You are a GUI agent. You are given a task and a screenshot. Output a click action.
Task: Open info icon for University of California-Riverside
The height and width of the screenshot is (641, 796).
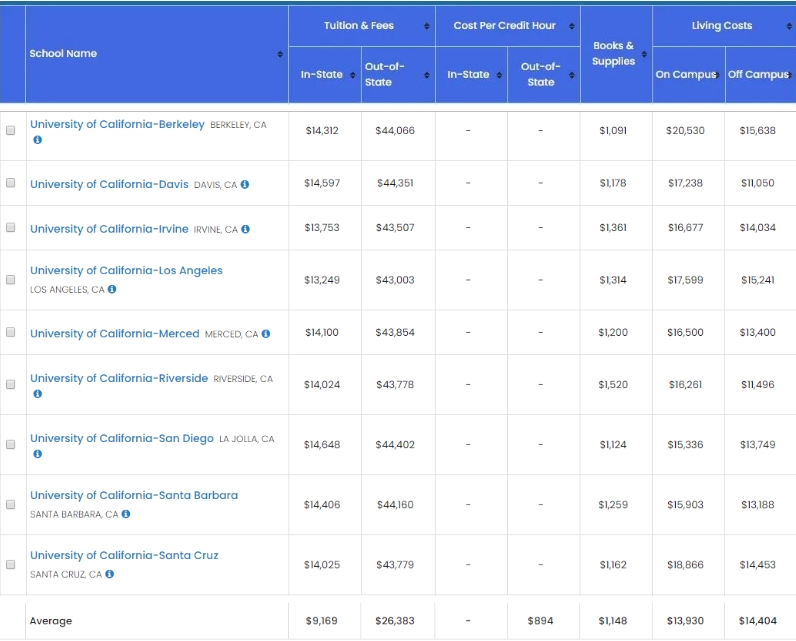click(38, 393)
